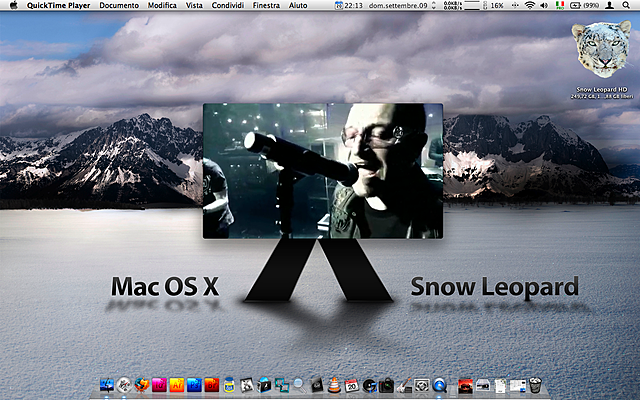Screen dimensions: 640x400
Task: Click the dom.settembre.09 date text
Action: pyautogui.click(x=398, y=5)
